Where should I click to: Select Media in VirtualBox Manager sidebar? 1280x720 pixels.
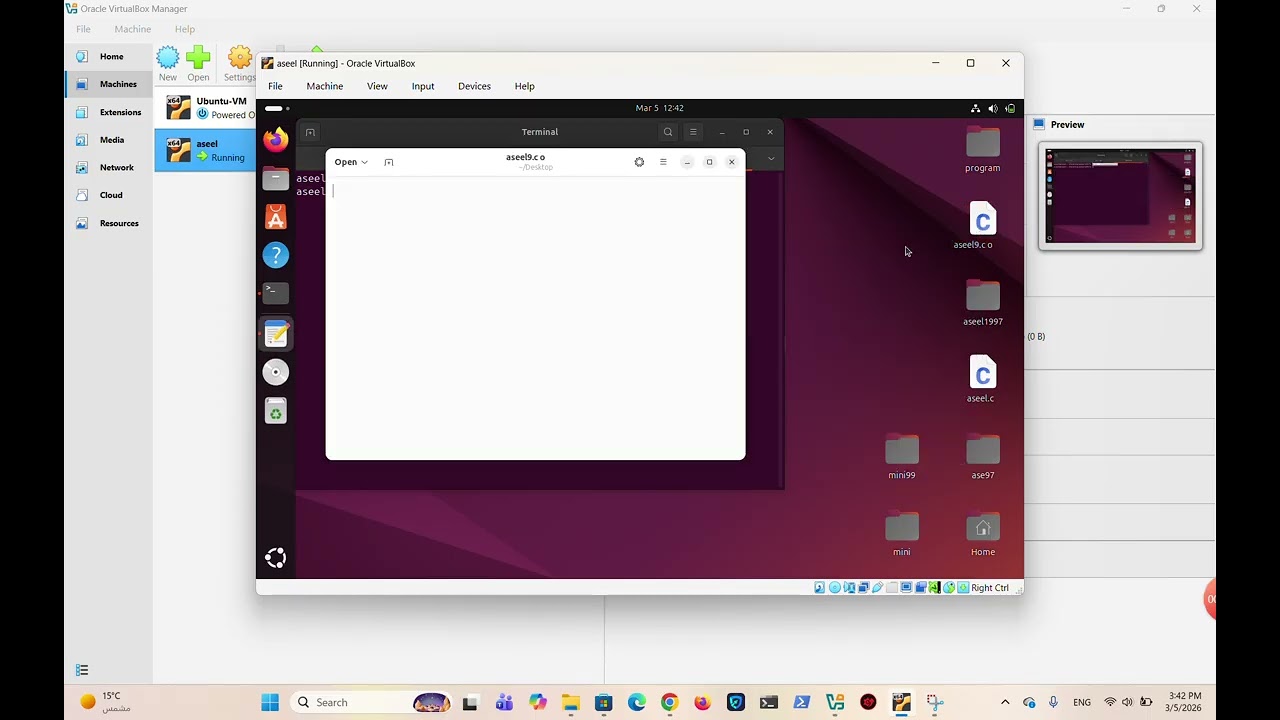pyautogui.click(x=109, y=140)
